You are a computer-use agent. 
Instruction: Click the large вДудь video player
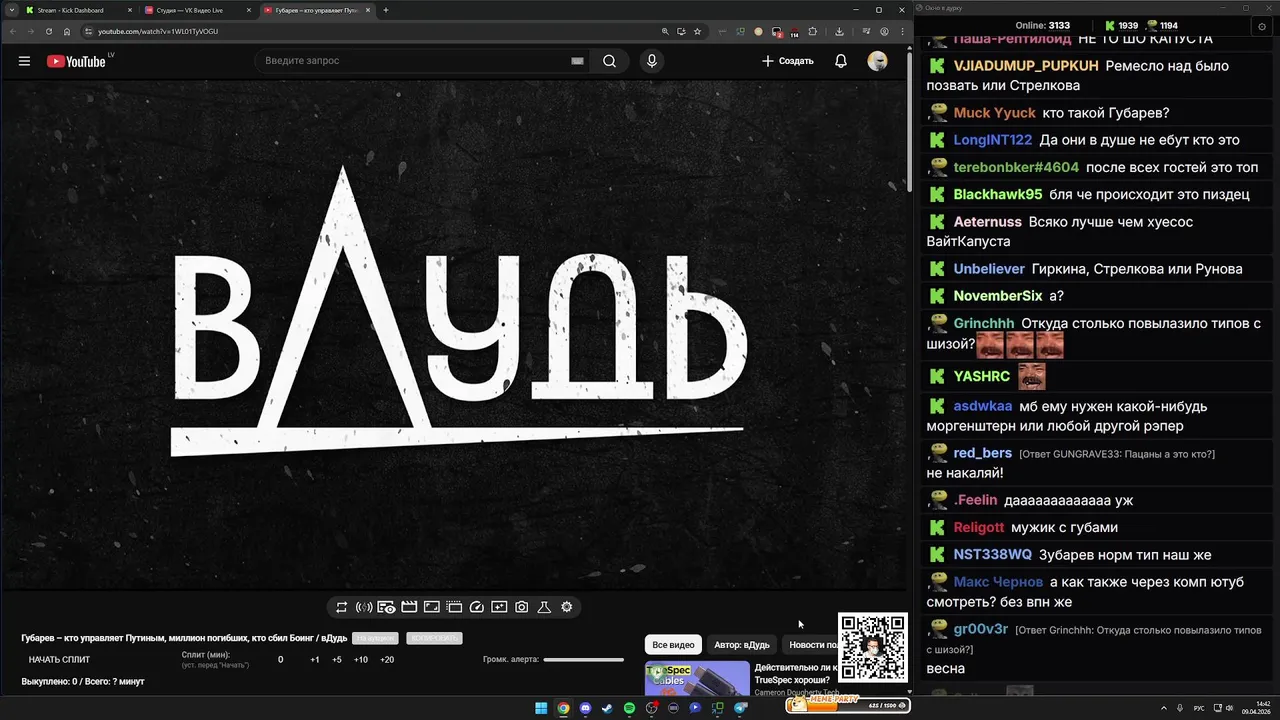(x=455, y=336)
